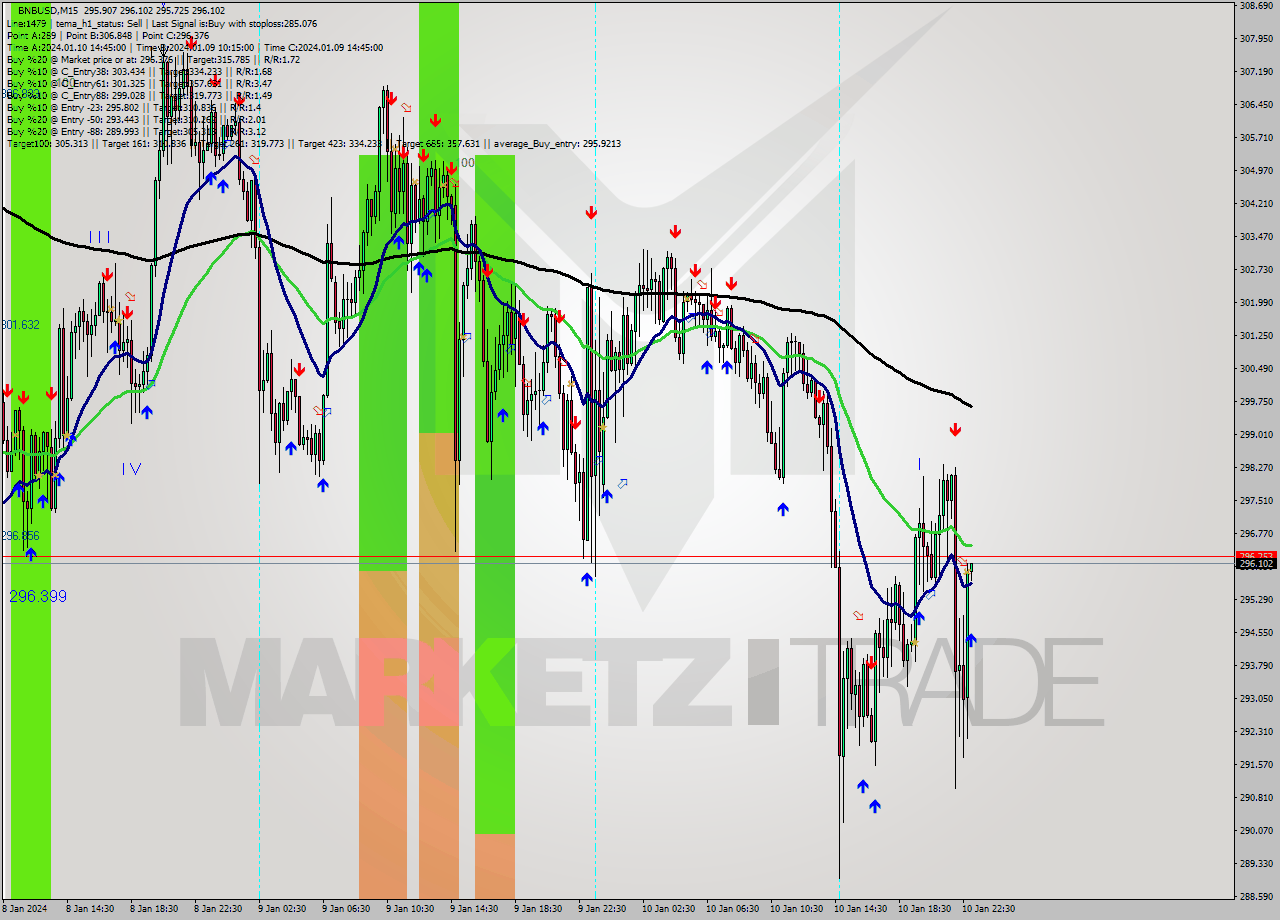Click the 298.270 price axis value
Screen dimensions: 1280x920
tap(1256, 468)
